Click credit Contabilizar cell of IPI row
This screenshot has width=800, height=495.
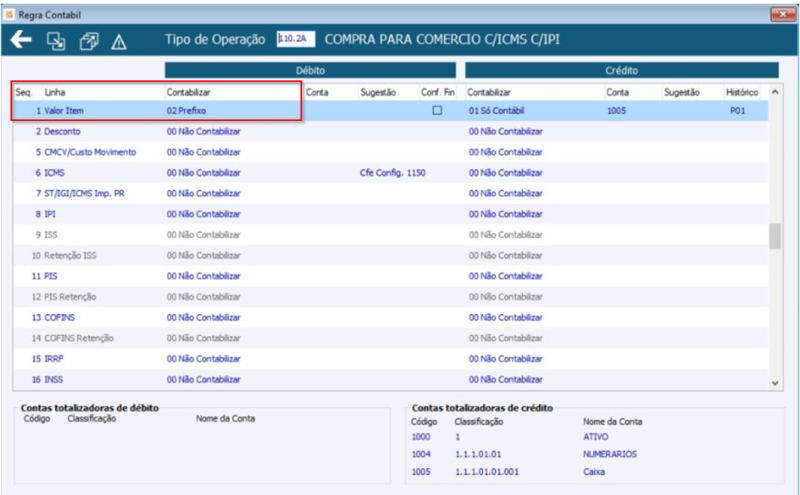(506, 214)
